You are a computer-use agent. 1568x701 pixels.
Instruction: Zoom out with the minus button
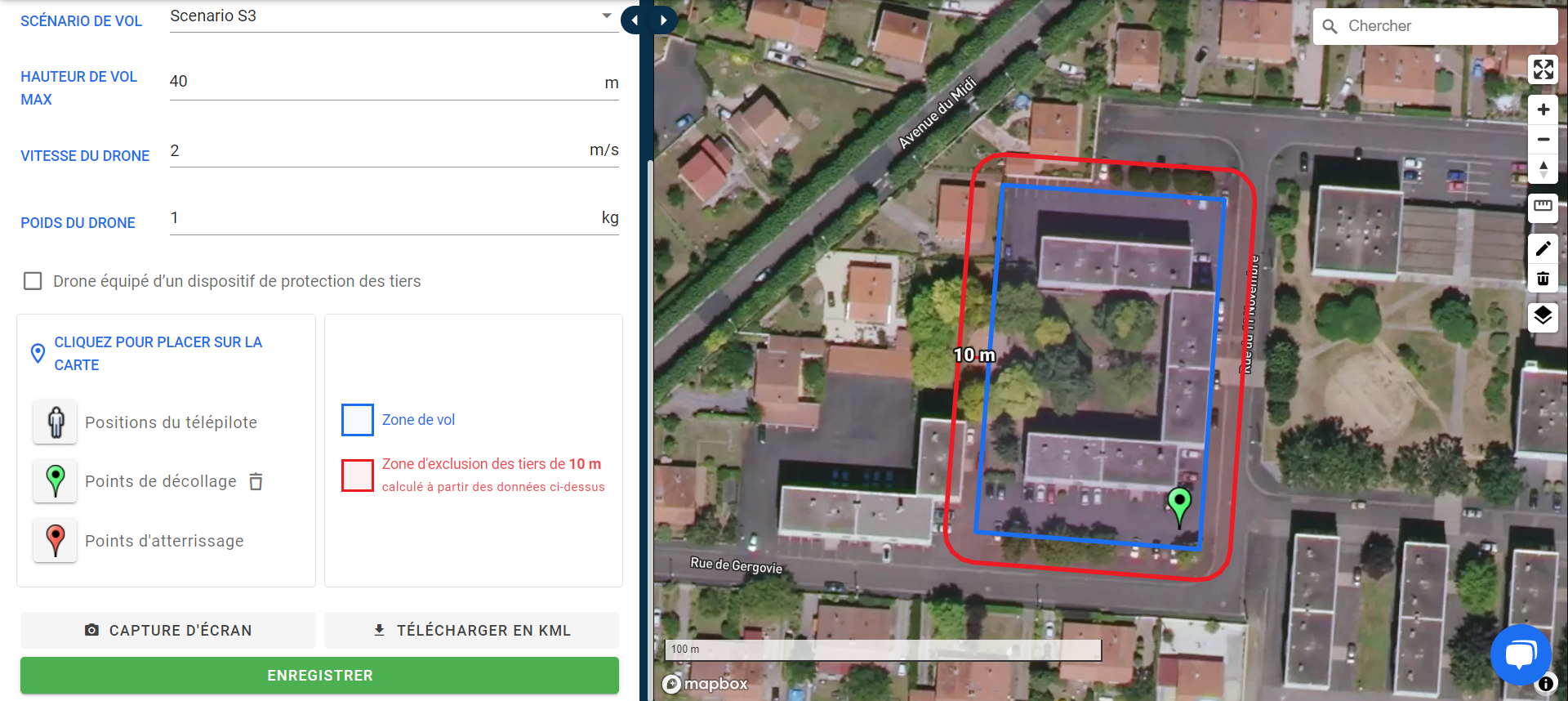tap(1543, 140)
